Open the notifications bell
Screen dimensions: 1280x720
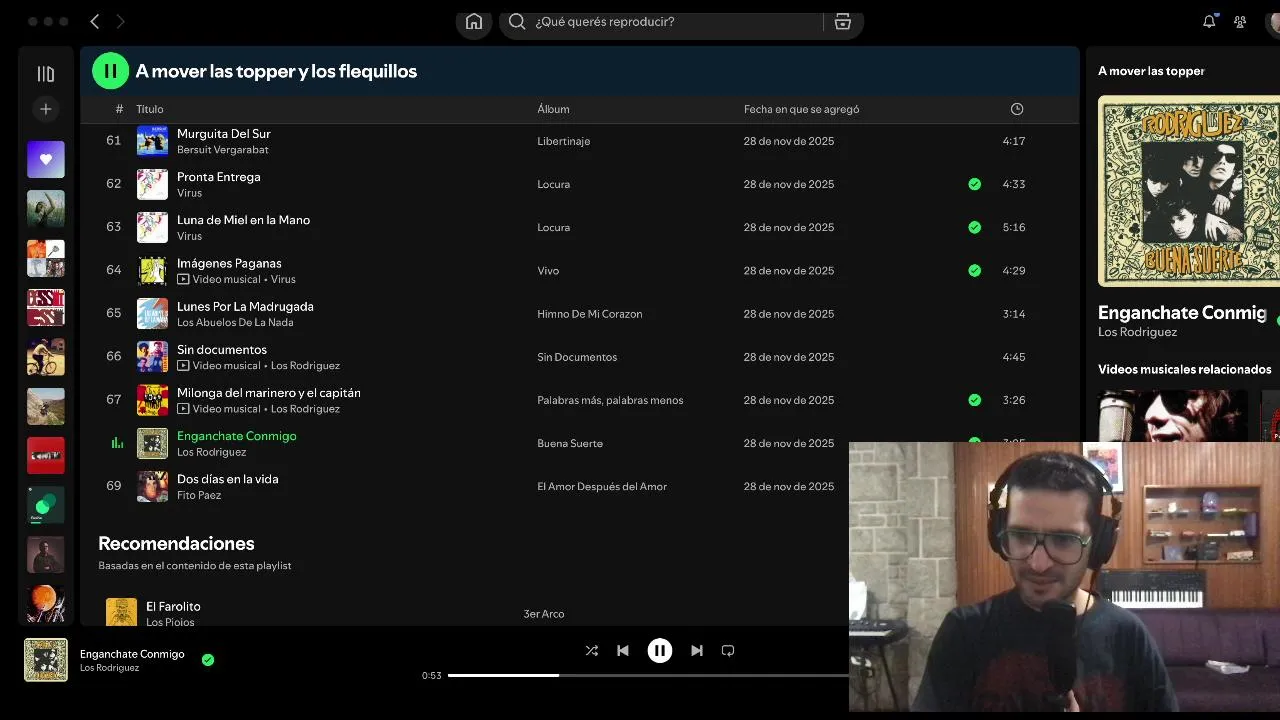pos(1209,21)
